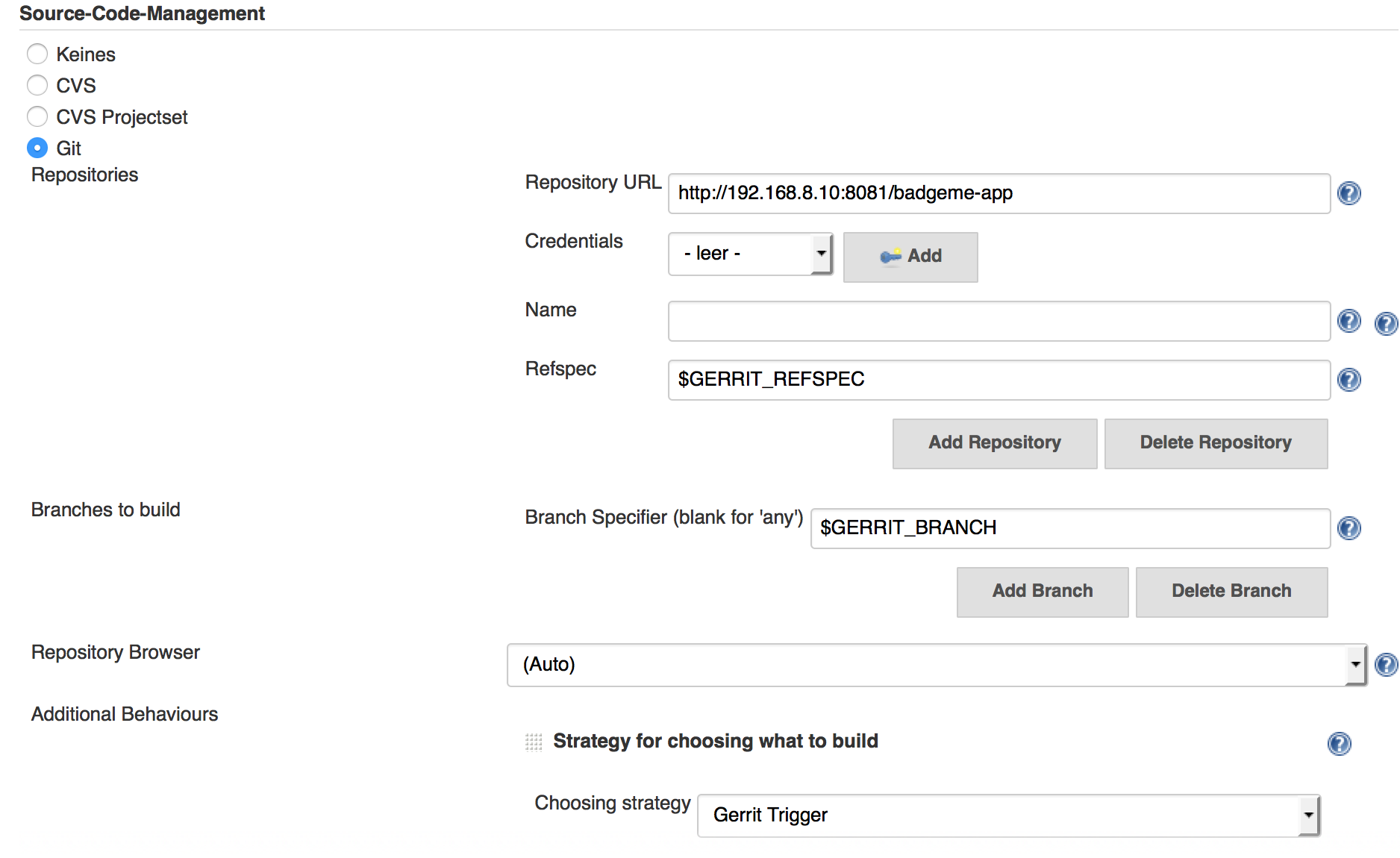Screen dimensions: 1400x858
Task: Click the Add credentials button
Action: point(910,257)
